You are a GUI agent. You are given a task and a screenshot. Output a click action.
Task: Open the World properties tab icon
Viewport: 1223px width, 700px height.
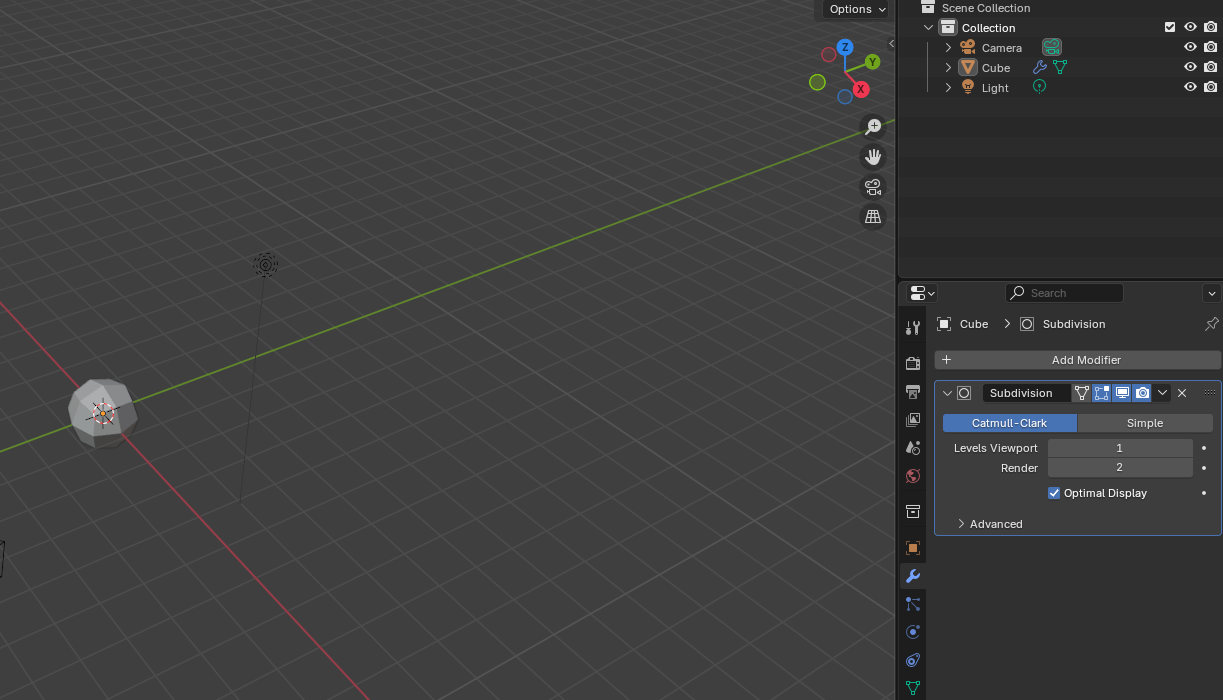(x=912, y=476)
